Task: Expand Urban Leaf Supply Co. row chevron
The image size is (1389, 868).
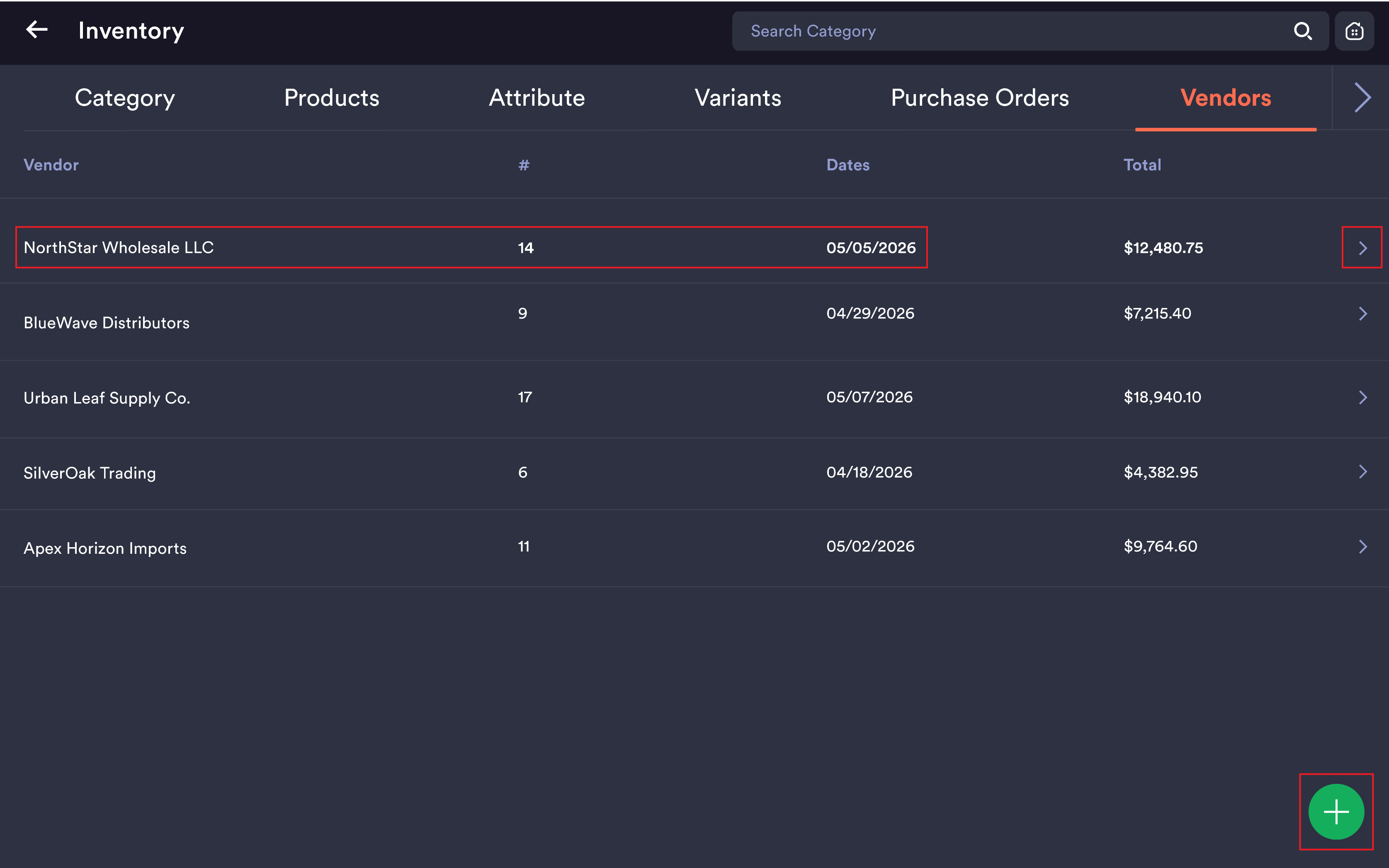Action: click(x=1362, y=397)
